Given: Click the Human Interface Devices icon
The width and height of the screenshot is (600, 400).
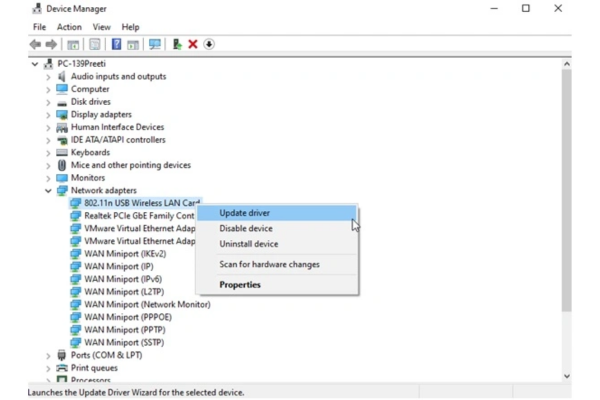Looking at the screenshot, I should (x=62, y=127).
